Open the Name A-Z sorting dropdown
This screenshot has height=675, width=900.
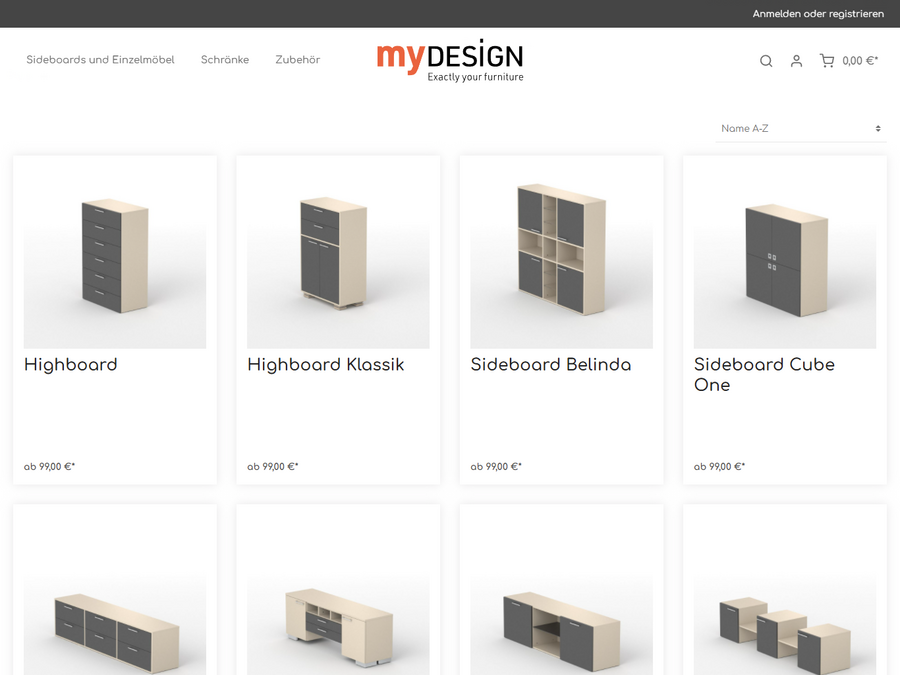(801, 129)
